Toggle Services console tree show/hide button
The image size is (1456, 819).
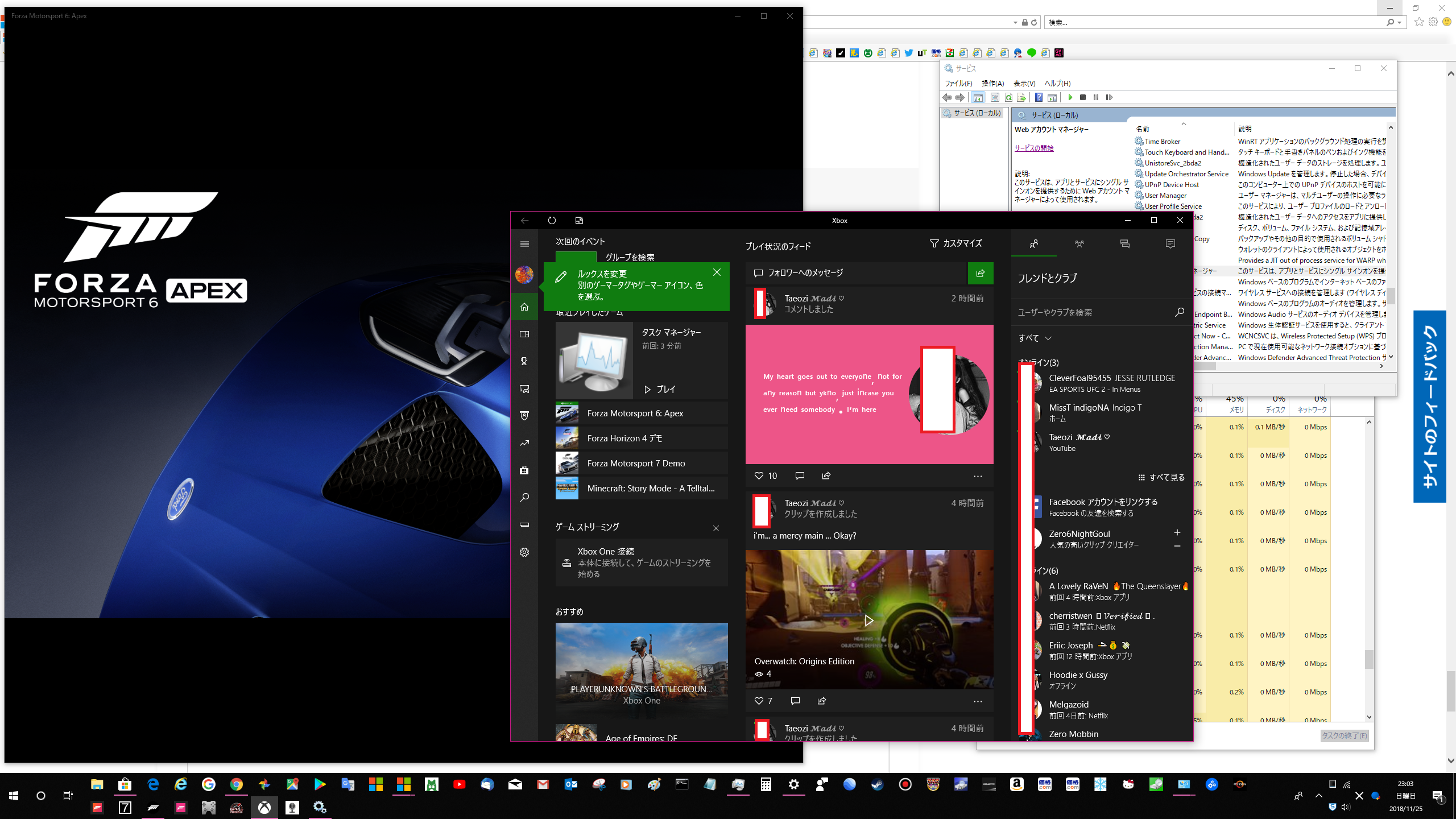coord(978,97)
